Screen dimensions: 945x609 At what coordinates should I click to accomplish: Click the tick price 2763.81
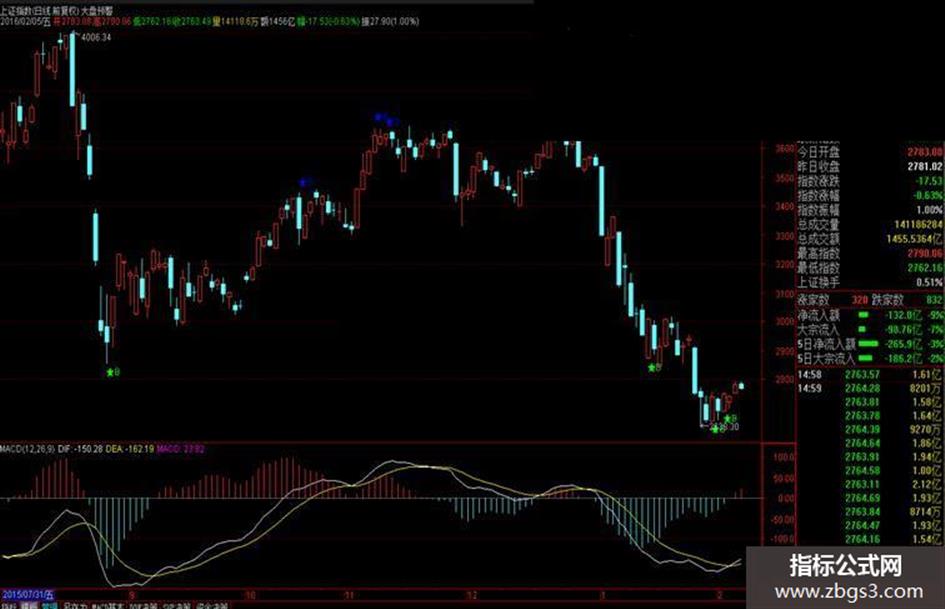tap(862, 402)
